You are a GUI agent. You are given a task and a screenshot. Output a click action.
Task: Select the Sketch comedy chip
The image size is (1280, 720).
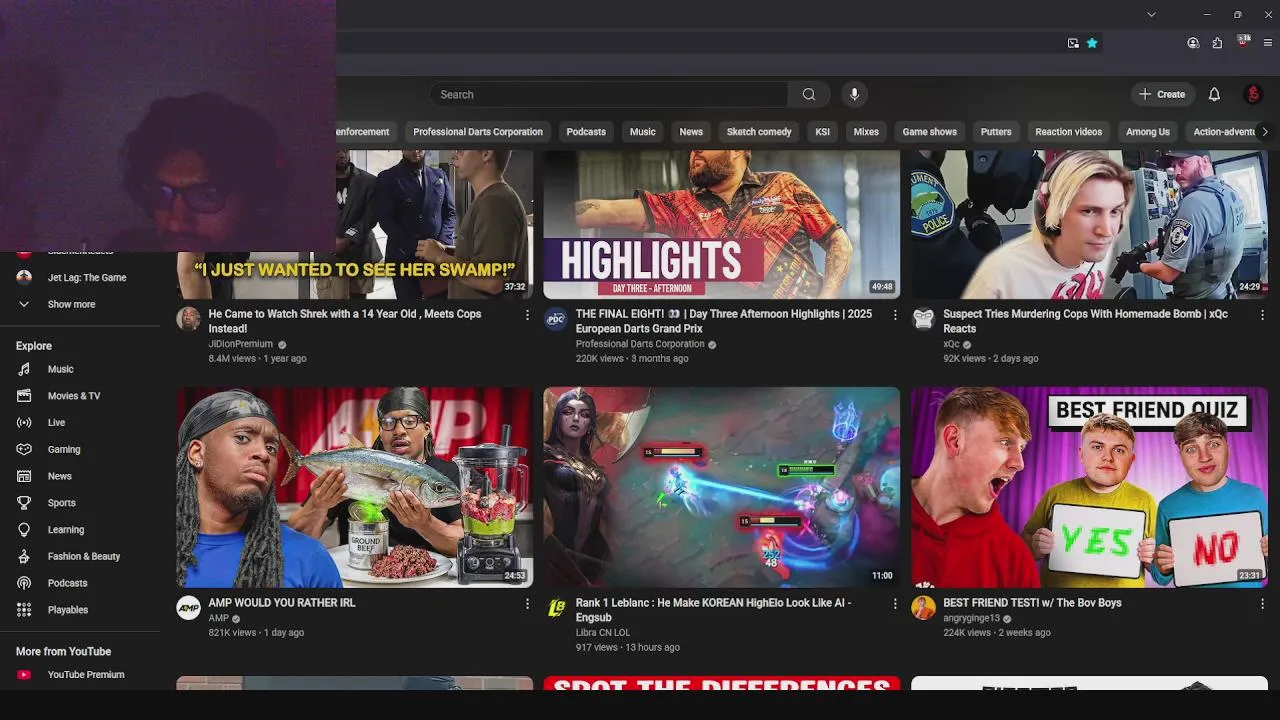coord(759,132)
